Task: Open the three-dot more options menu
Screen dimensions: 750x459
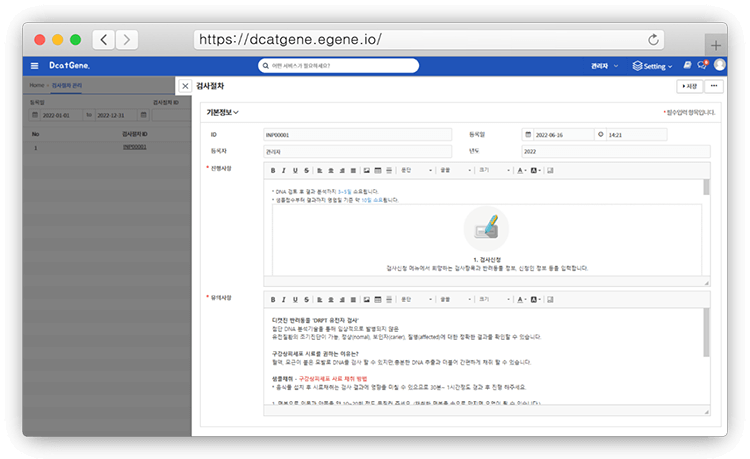Action: tap(714, 87)
